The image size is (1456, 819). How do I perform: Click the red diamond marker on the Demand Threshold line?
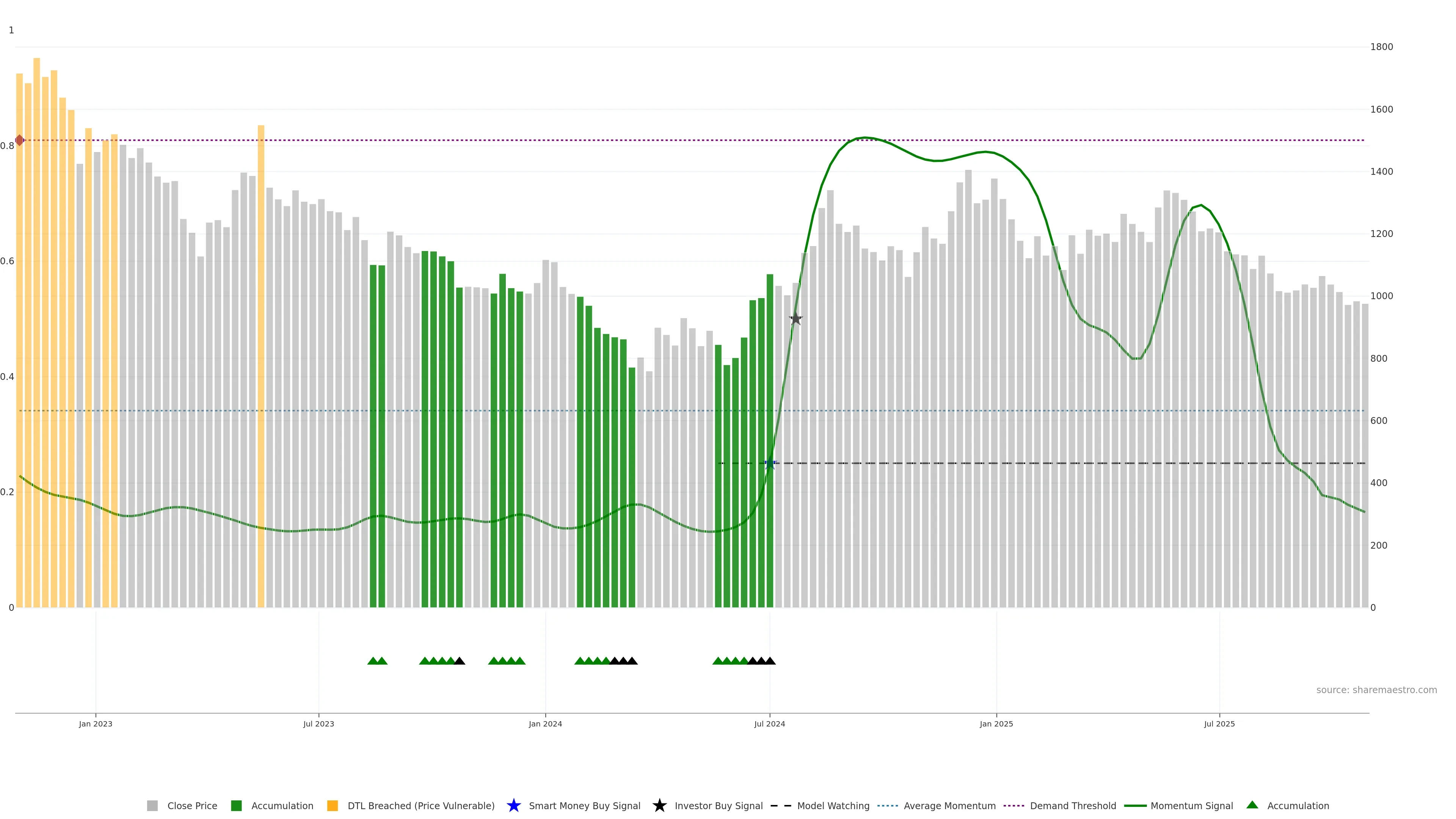click(x=20, y=140)
